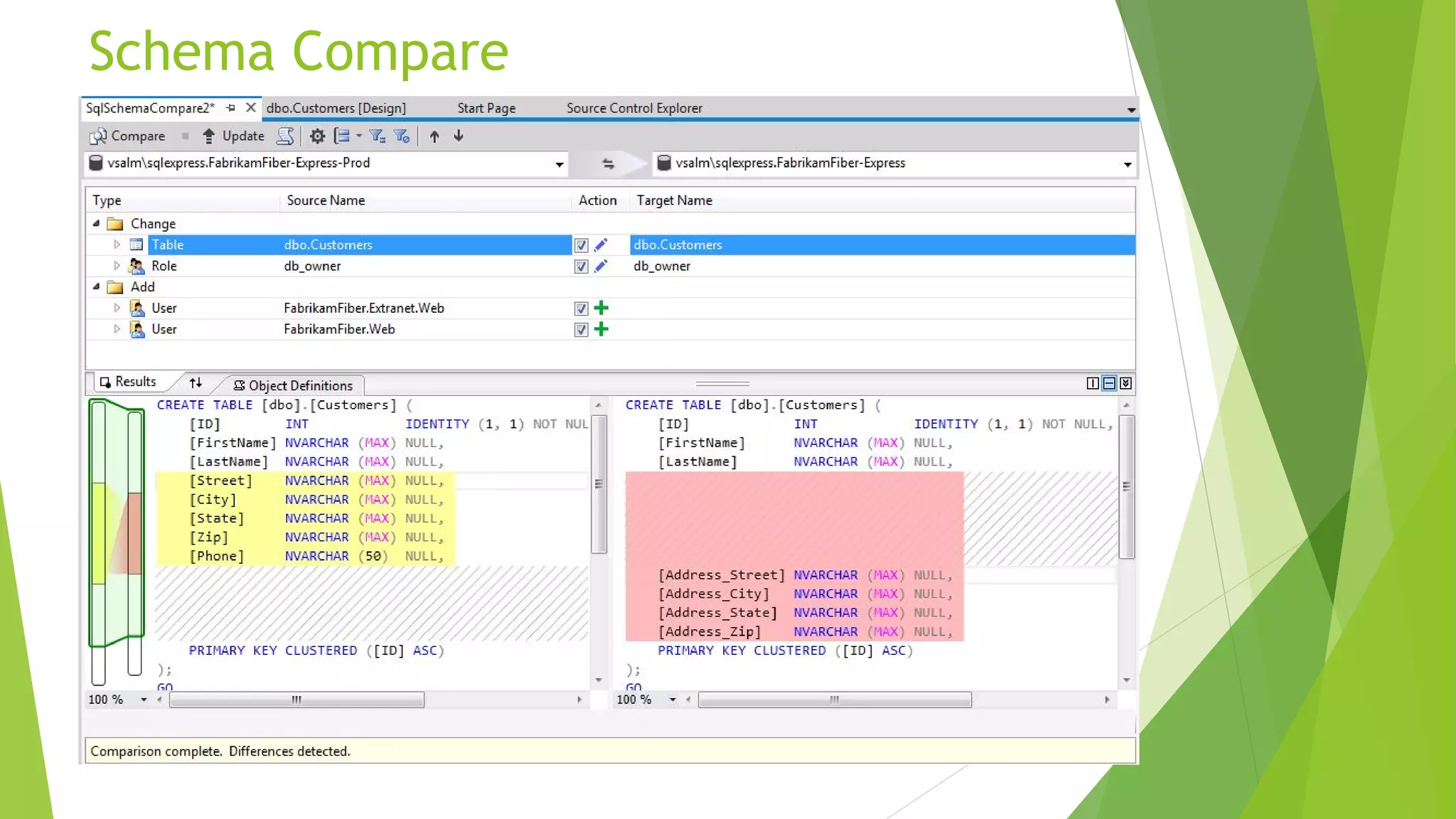Click the change pencil icon for db_owner
This screenshot has width=1456, height=819.
tap(601, 266)
